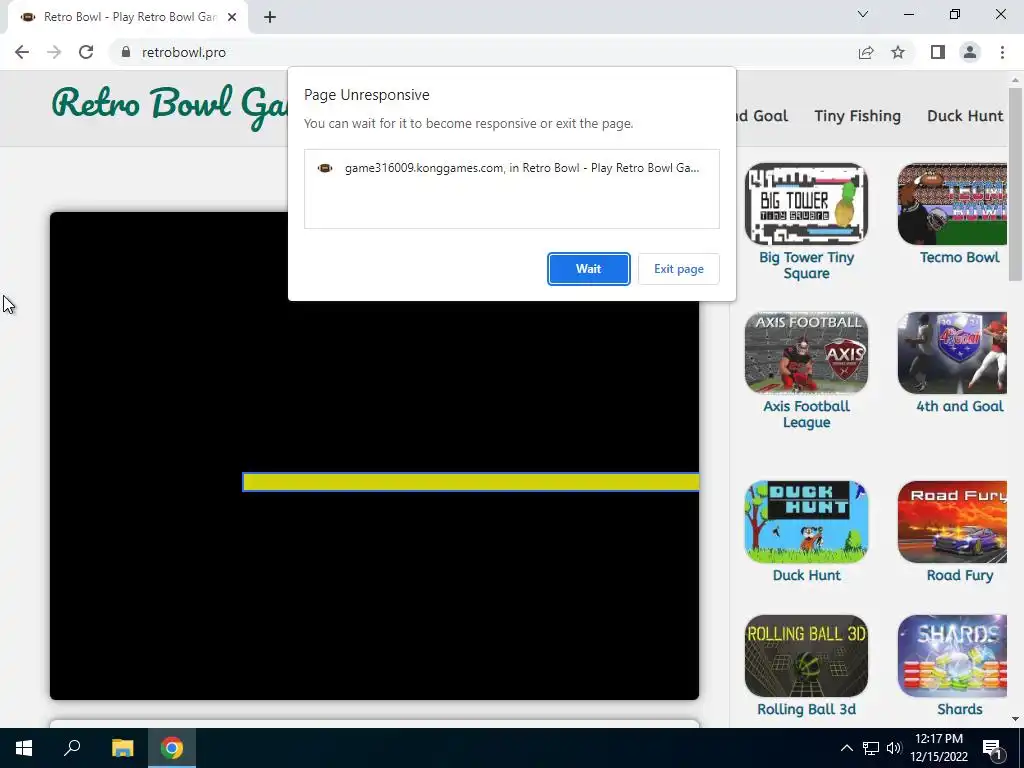Open the Rolling Ball 3d text link
Screen dimensions: 1024x768
807,709
